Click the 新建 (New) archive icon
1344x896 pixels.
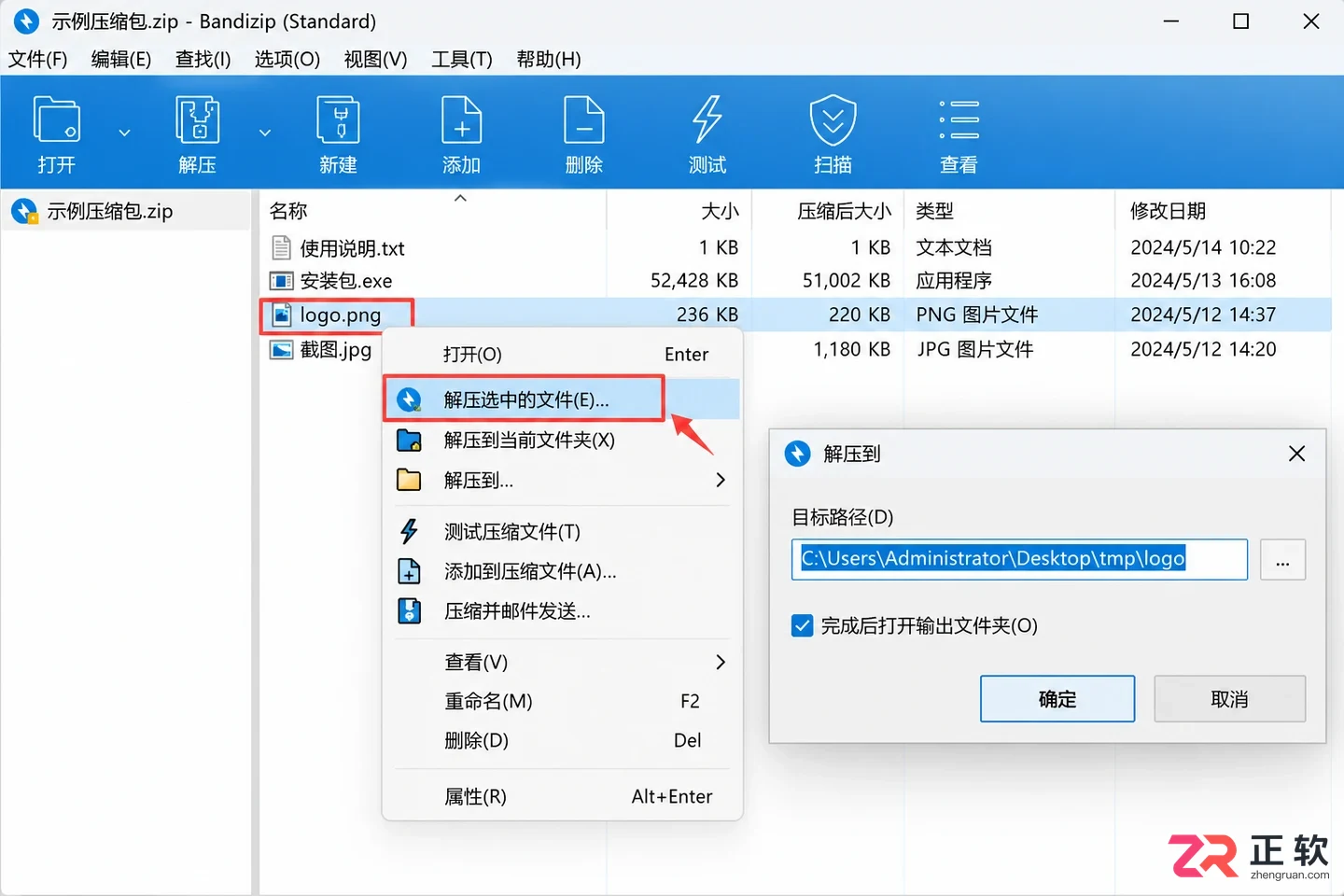[x=338, y=120]
